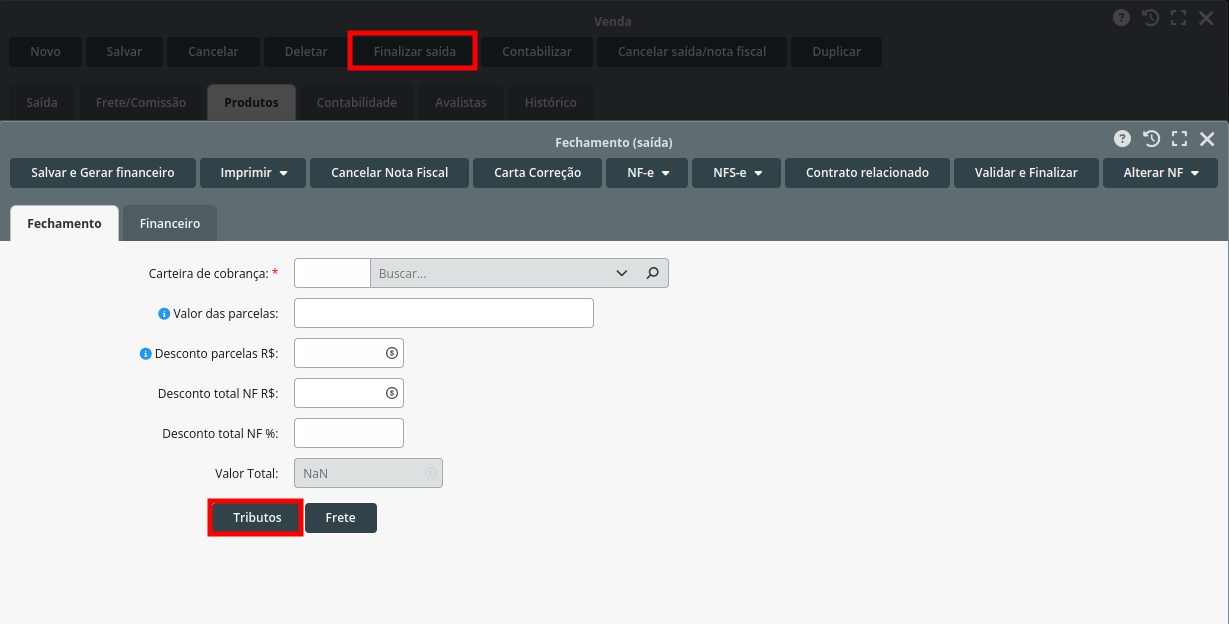The width and height of the screenshot is (1229, 624).
Task: Open the NFS-e dropdown menu
Action: point(736,173)
